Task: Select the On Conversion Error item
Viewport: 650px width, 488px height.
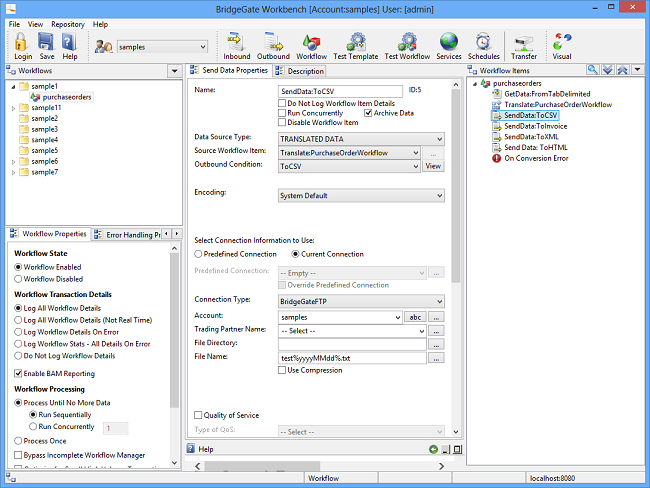Action: (x=536, y=158)
